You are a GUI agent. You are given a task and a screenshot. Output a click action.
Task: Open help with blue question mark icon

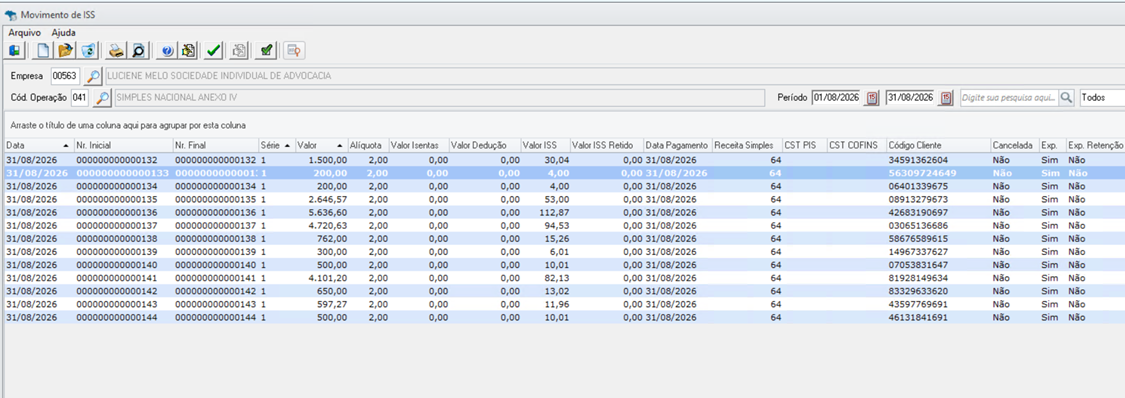pos(167,50)
